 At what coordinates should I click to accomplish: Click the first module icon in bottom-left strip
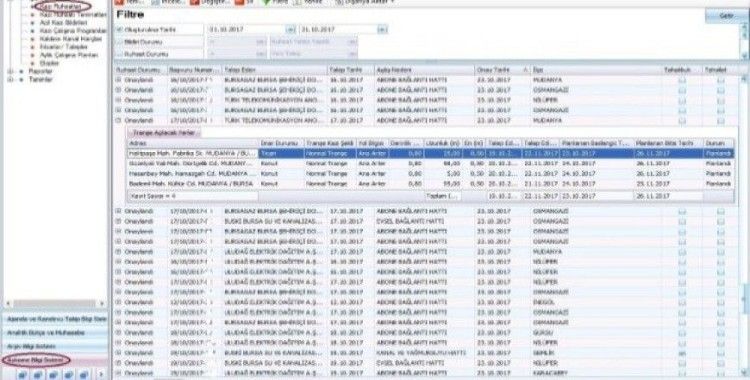click(x=22, y=375)
